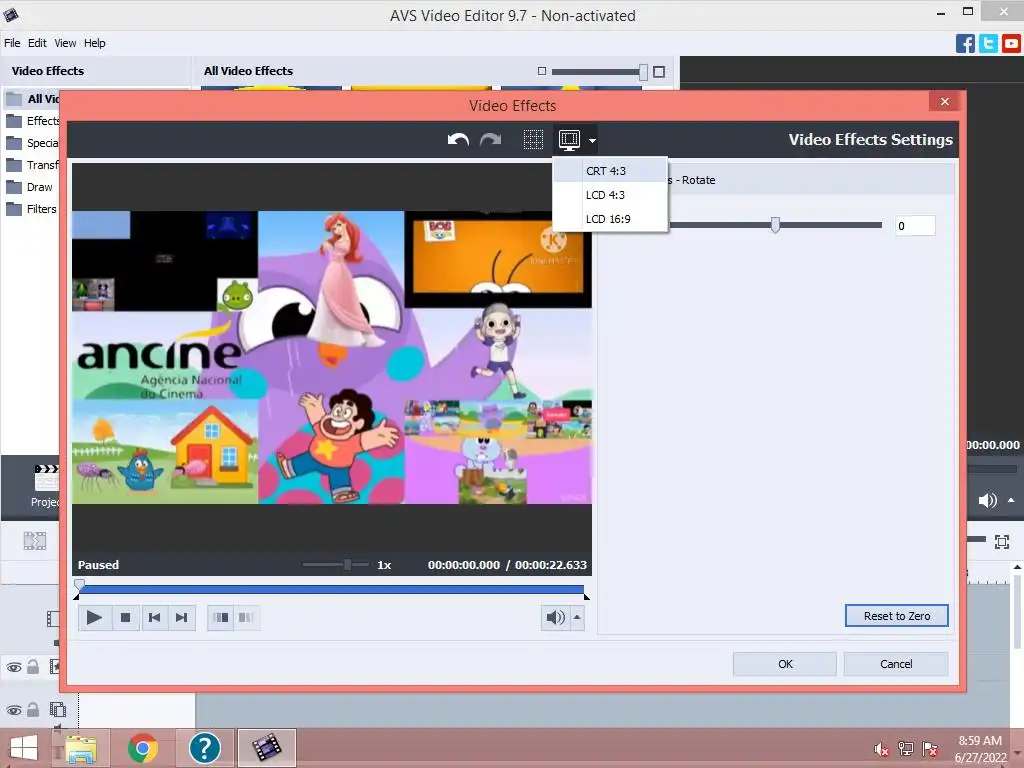Open the View menu

click(x=65, y=43)
